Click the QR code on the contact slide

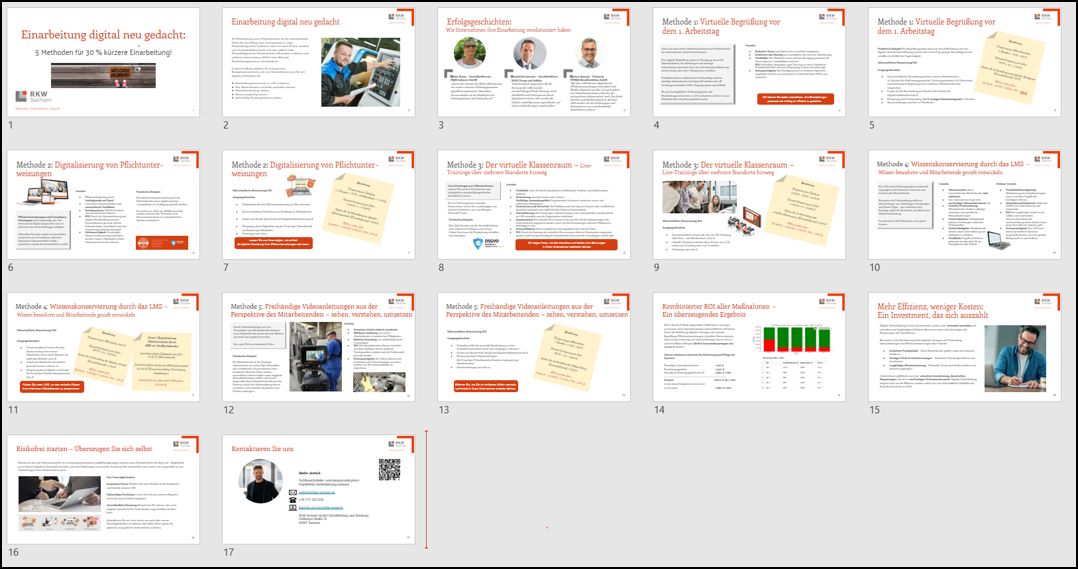[388, 468]
